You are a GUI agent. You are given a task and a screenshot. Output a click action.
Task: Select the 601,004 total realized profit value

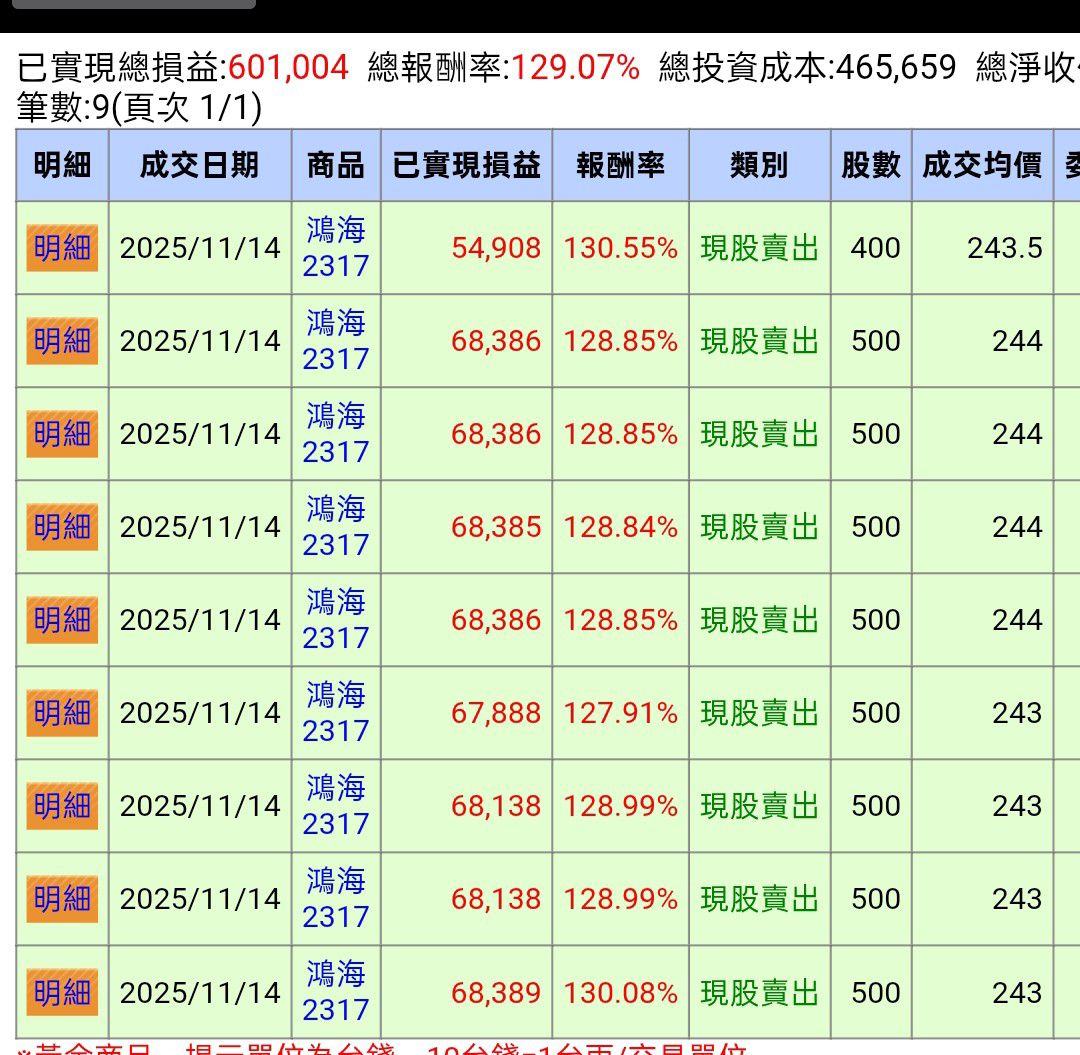point(289,67)
